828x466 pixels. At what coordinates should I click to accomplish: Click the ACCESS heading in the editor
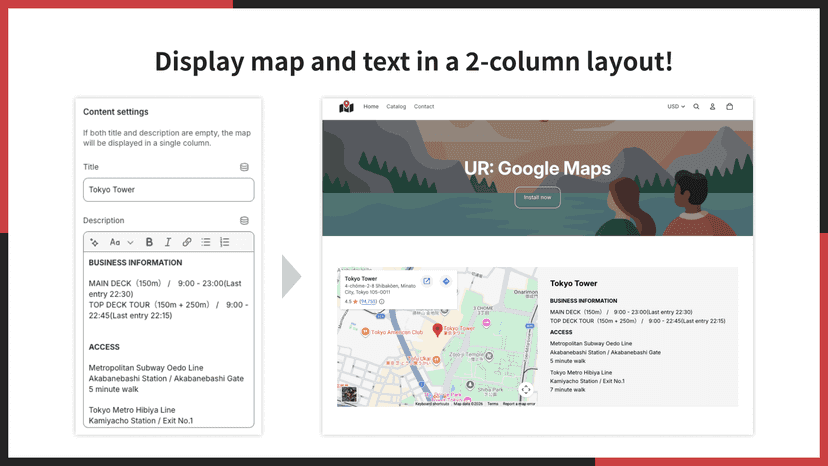(x=104, y=347)
